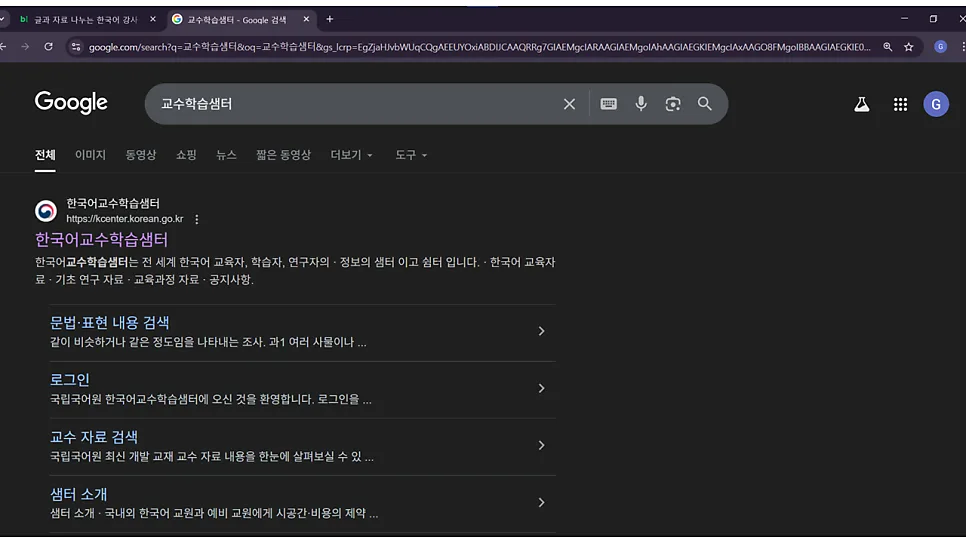Click the Google logo
The height and width of the screenshot is (543, 966).
coord(71,102)
